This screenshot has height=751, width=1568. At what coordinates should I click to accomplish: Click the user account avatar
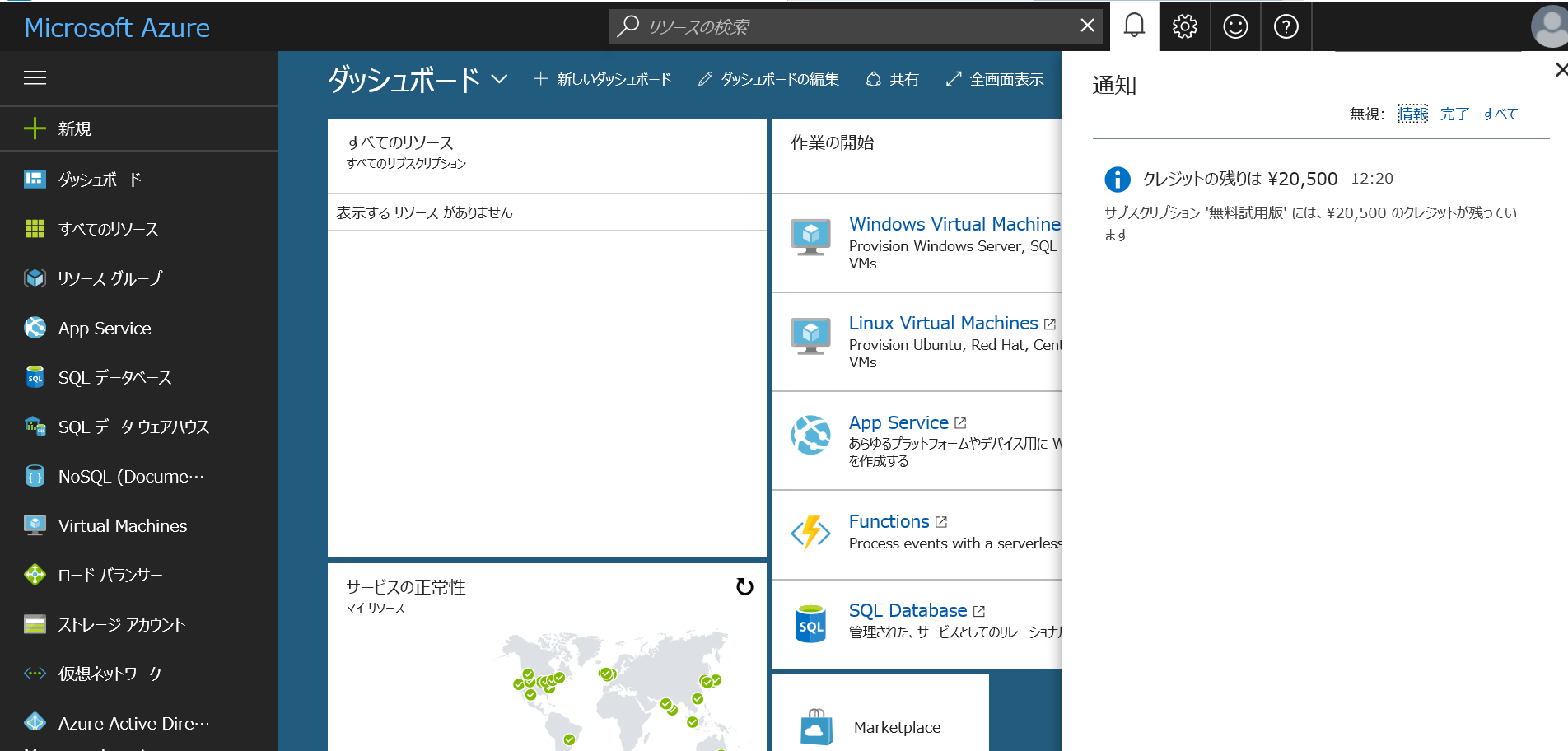(1549, 26)
